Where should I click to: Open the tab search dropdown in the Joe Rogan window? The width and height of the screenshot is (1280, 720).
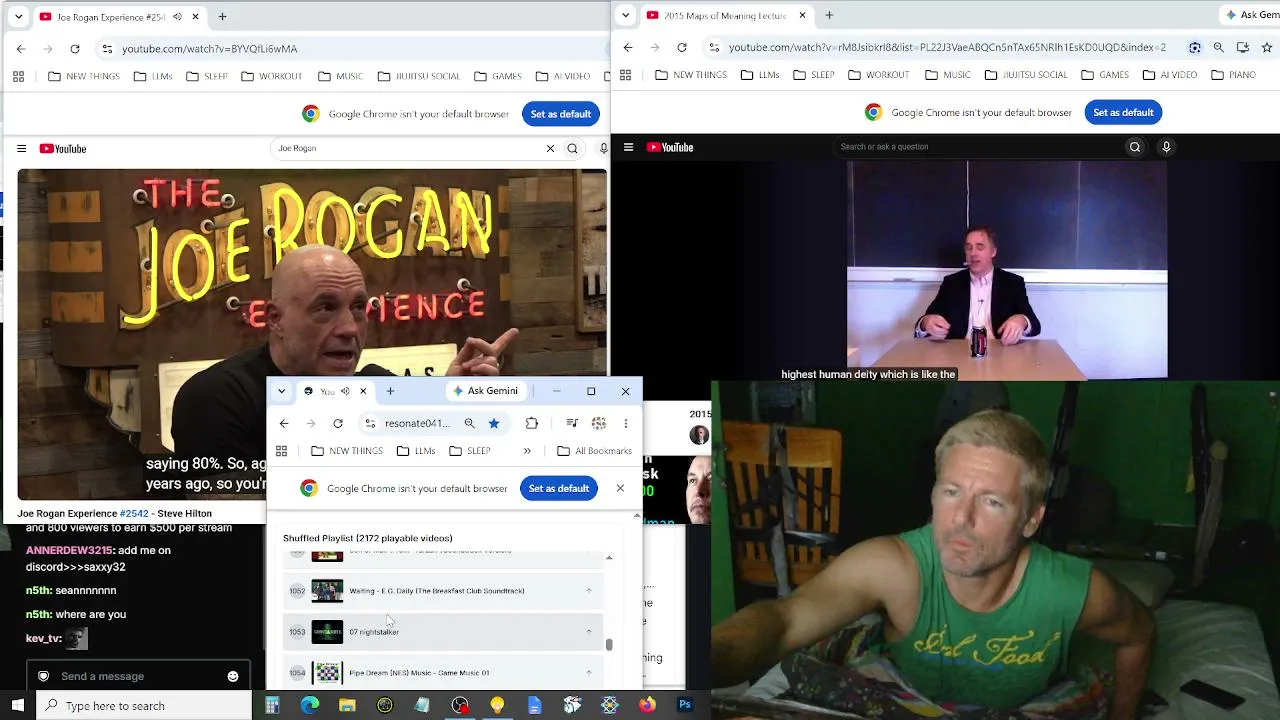coord(18,17)
